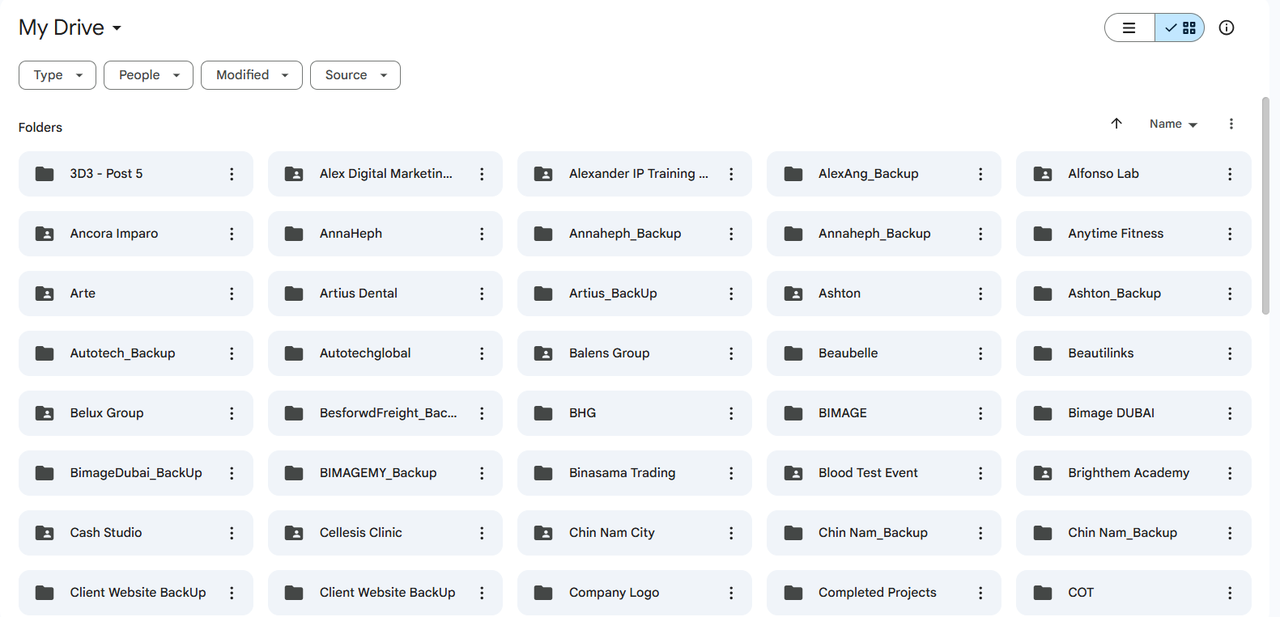
Task: Open more actions for Chin Nam City
Action: click(x=731, y=533)
